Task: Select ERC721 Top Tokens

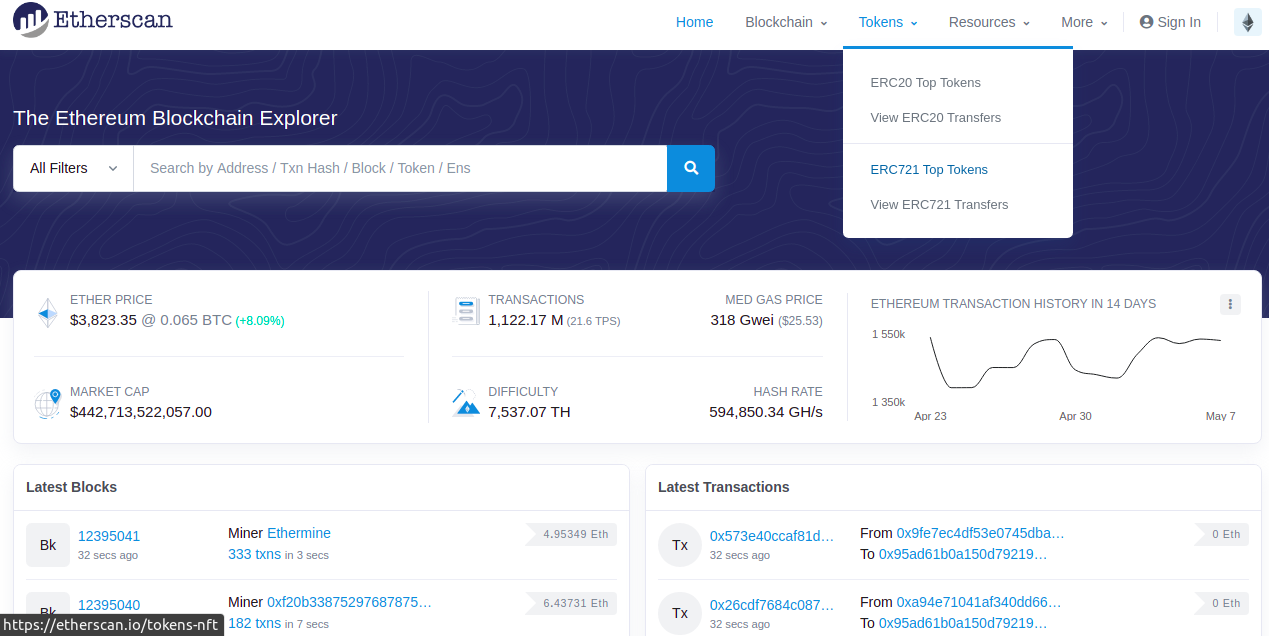Action: pos(929,170)
